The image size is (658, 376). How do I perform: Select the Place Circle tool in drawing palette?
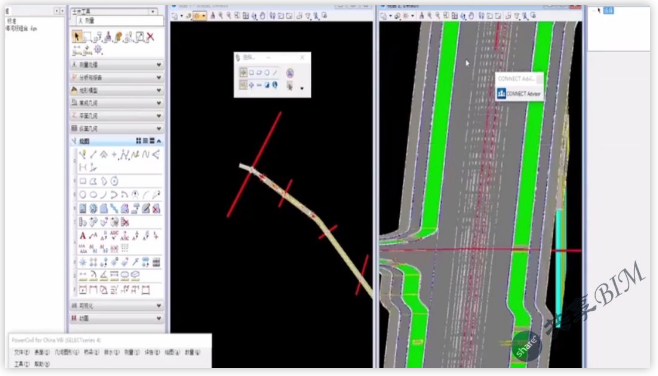click(83, 195)
